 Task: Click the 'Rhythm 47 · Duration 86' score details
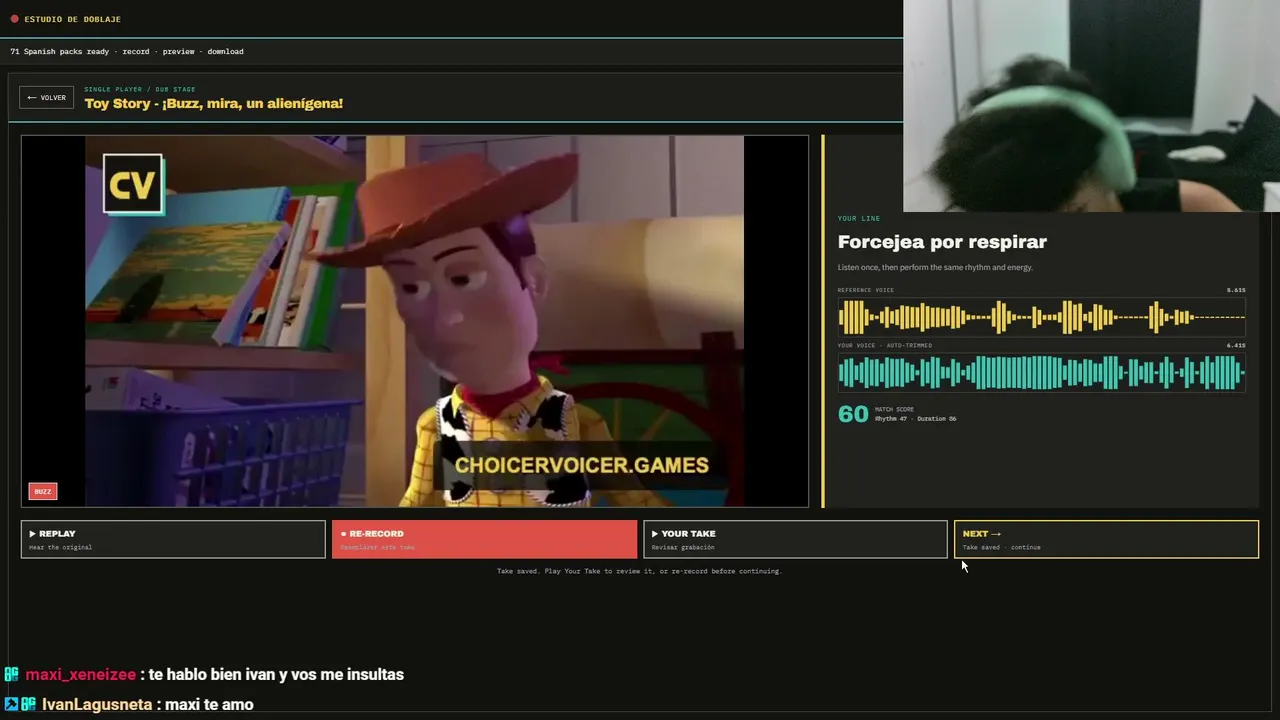pyautogui.click(x=915, y=419)
